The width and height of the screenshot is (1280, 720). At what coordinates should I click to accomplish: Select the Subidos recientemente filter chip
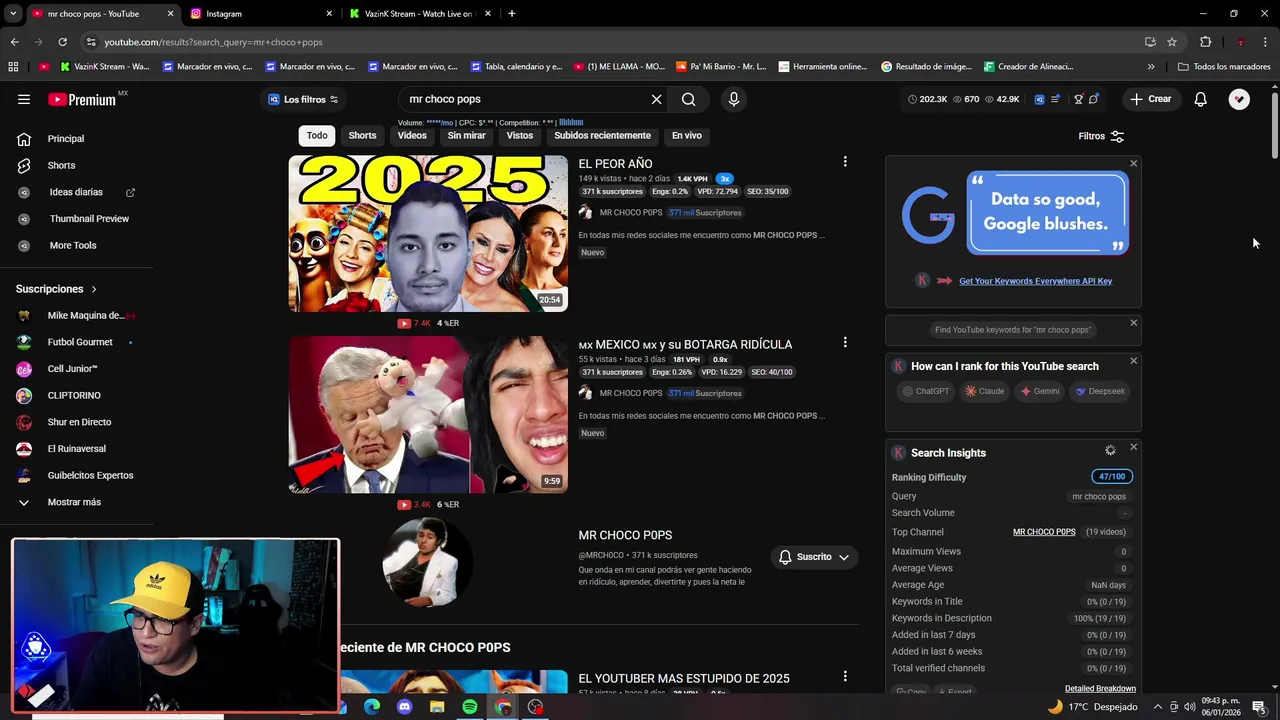pyautogui.click(x=602, y=136)
